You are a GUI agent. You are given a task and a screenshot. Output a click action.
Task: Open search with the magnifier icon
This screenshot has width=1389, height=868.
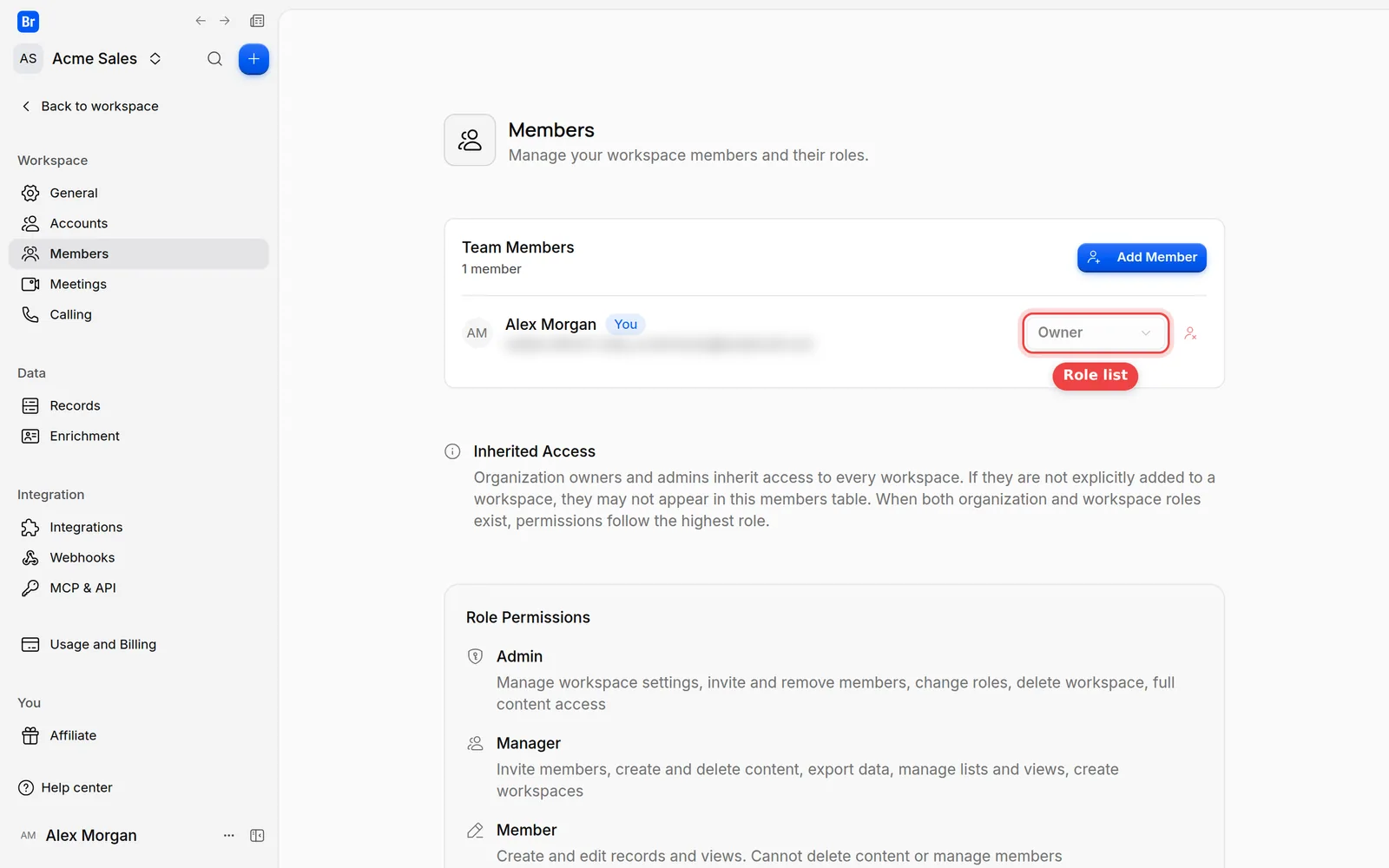coord(214,59)
